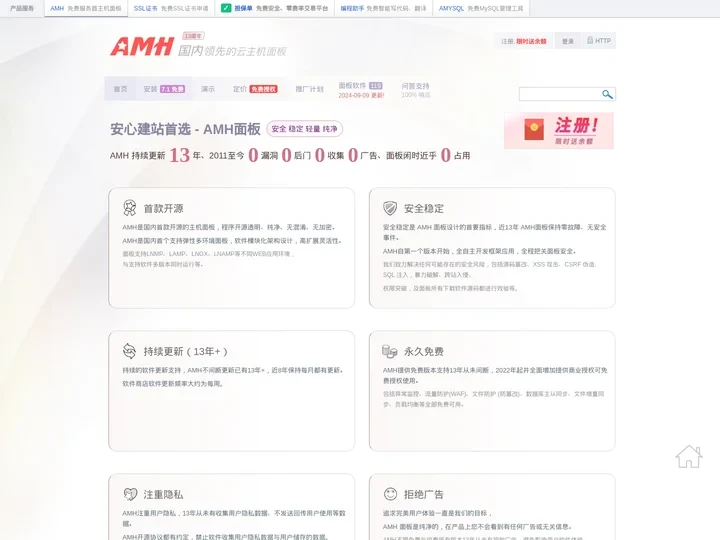Click the smiley icon beside 拒绝广告
Screen dimensions: 720x540
pyautogui.click(x=390, y=494)
